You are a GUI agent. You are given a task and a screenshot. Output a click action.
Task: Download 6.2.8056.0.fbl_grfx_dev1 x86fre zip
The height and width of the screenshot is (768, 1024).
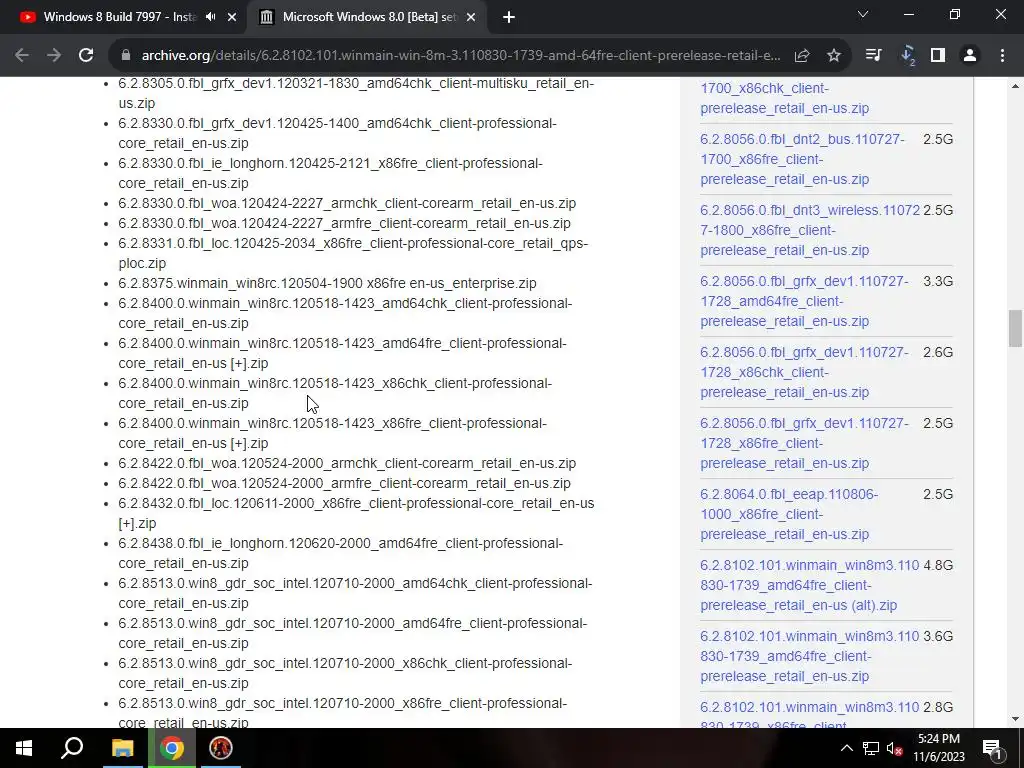pos(804,443)
